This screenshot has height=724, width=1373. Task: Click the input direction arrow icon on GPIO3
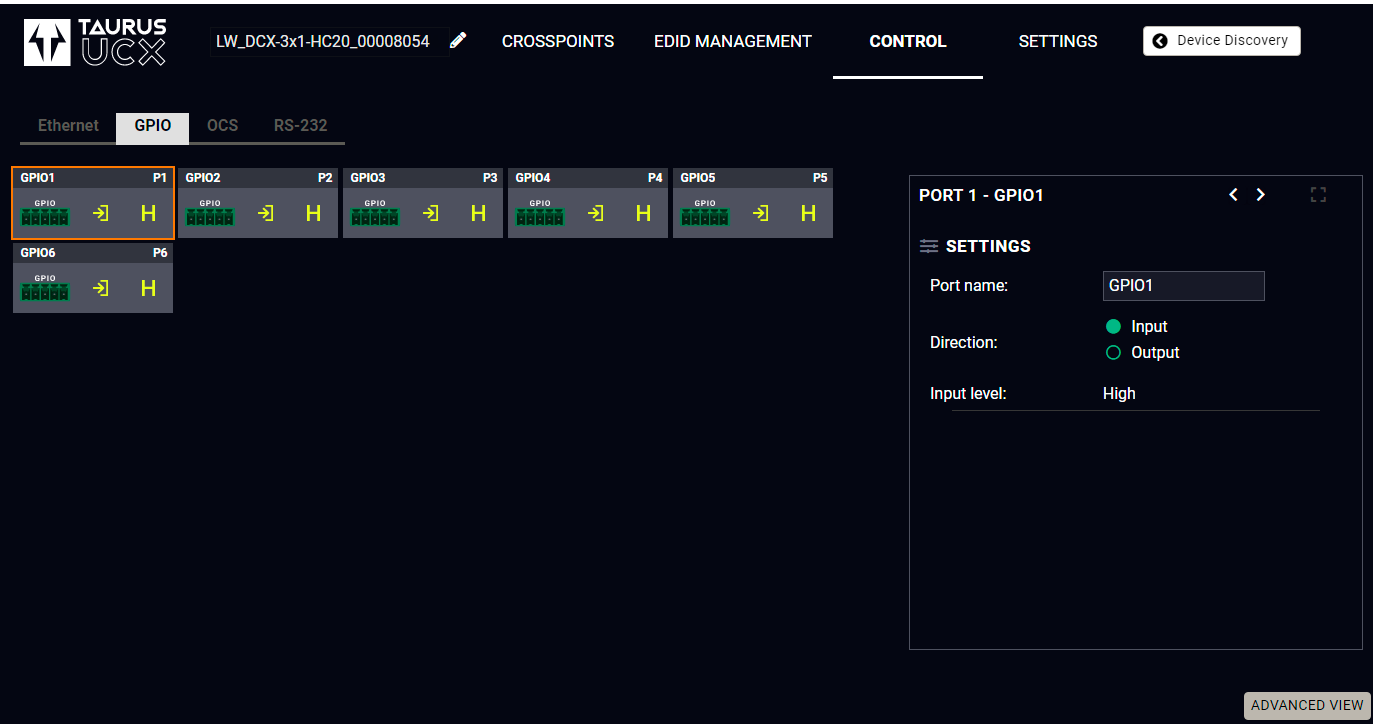tap(431, 213)
